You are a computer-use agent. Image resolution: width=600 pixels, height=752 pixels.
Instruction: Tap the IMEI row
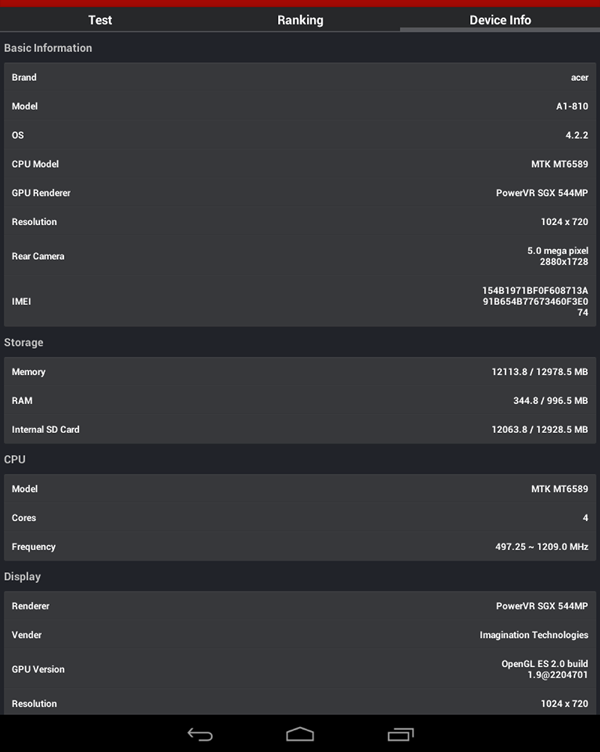[x=300, y=301]
